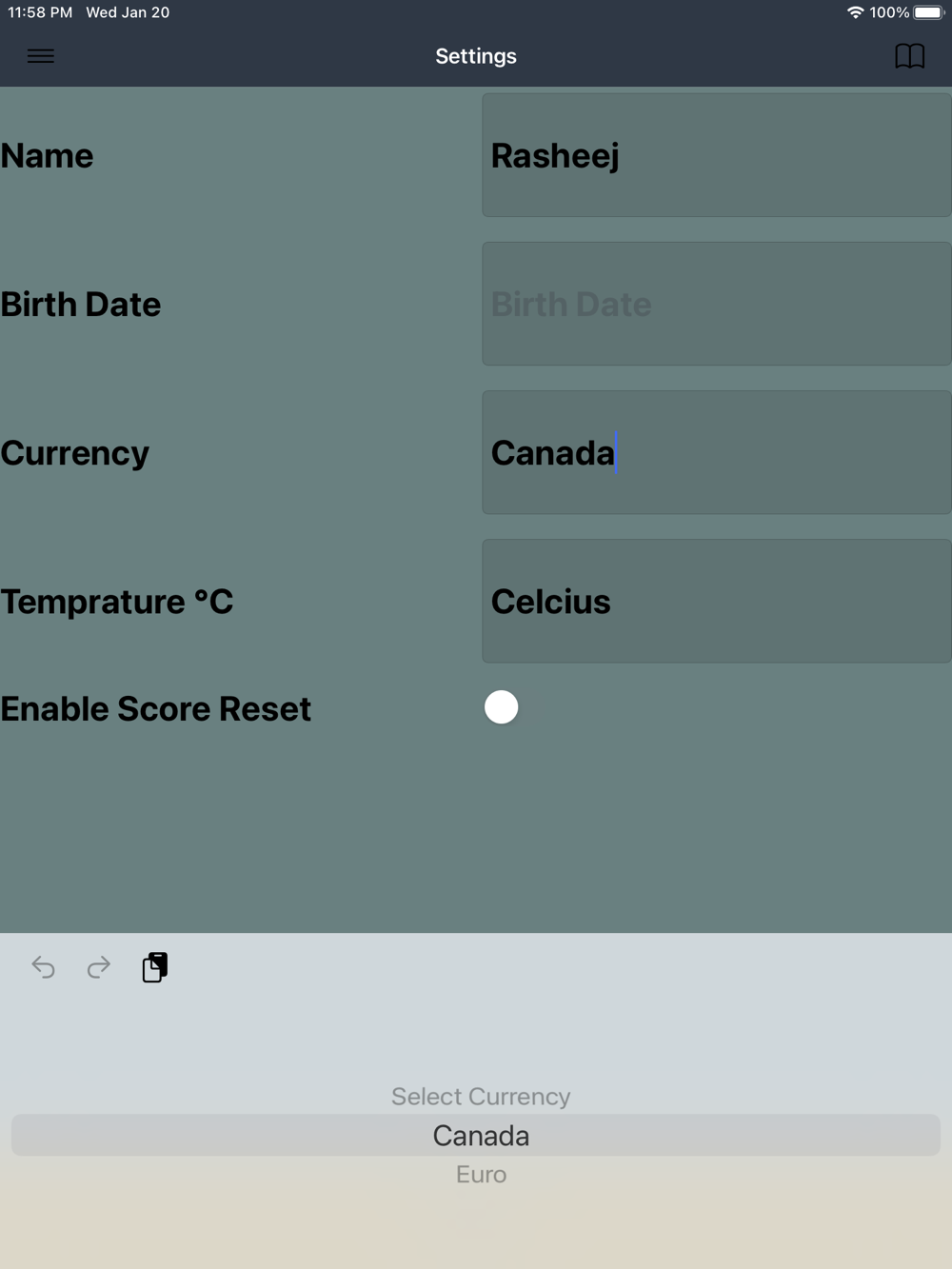The height and width of the screenshot is (1269, 952).
Task: Tap the Name label
Action: (47, 155)
